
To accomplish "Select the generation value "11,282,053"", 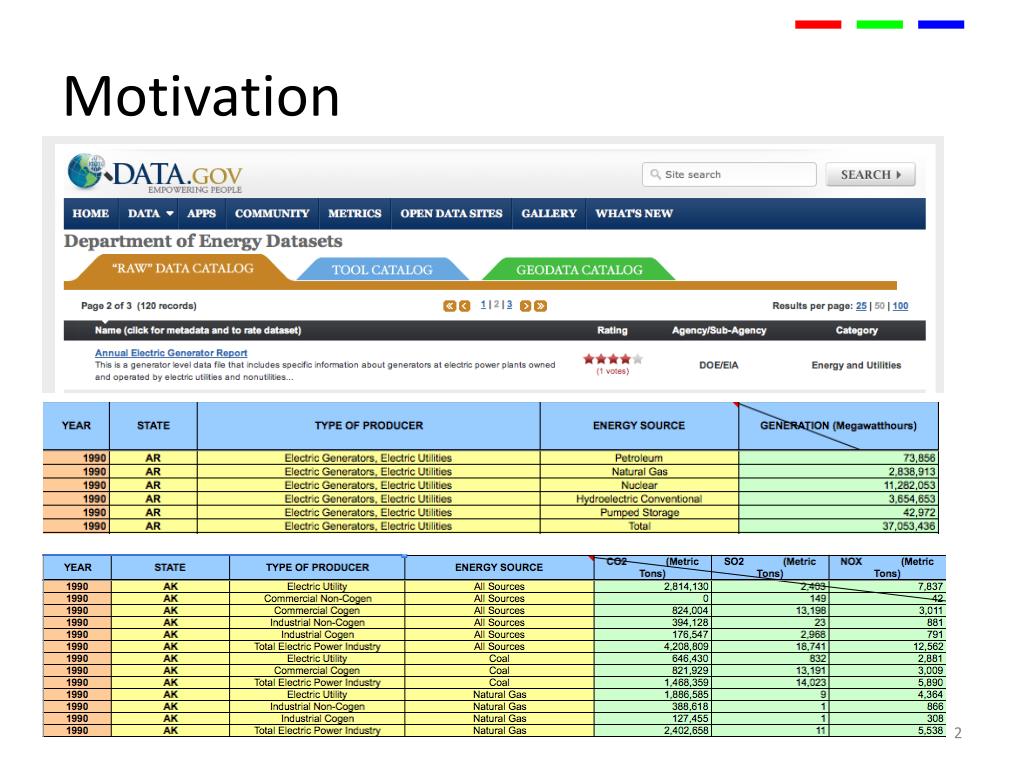I will pos(839,485).
